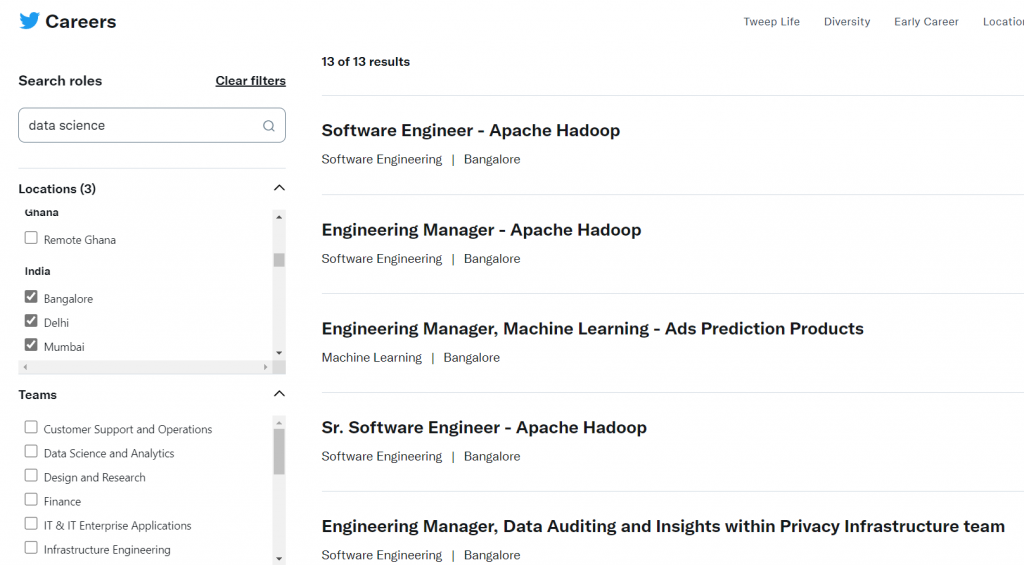This screenshot has width=1024, height=565.
Task: Click Locations horizontal scroll right arrow
Action: pyautogui.click(x=265, y=367)
